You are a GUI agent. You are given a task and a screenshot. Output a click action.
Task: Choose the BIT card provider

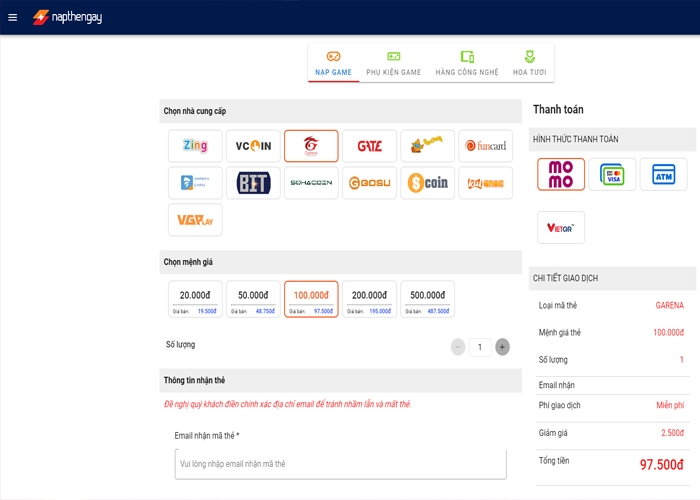[x=253, y=183]
